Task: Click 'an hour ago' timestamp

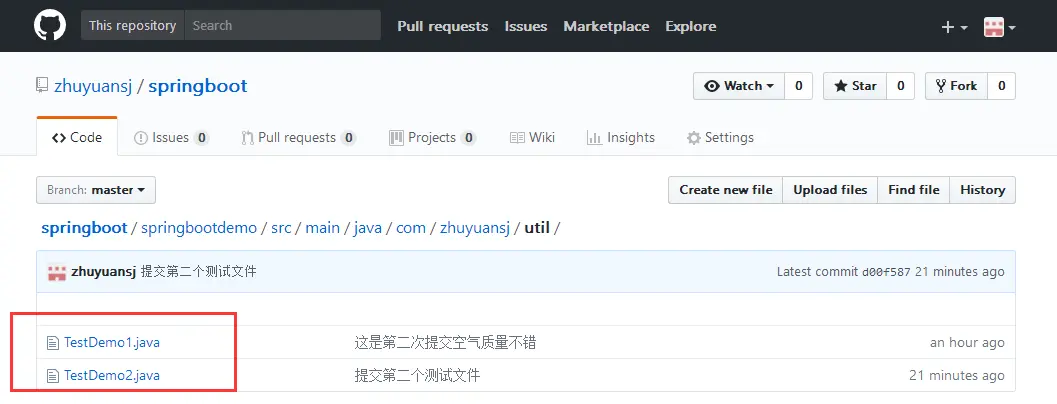Action: [967, 343]
